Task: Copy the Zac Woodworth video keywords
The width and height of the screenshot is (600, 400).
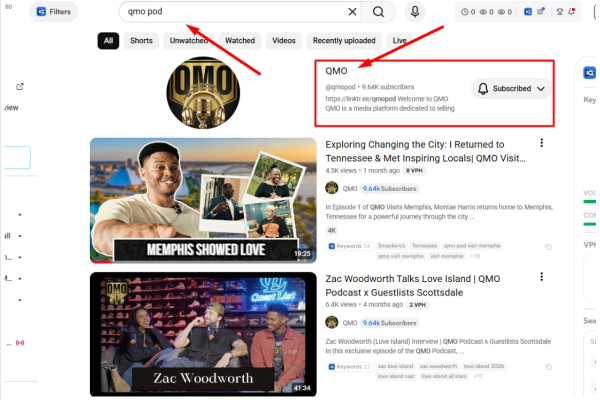Action: click(x=548, y=367)
